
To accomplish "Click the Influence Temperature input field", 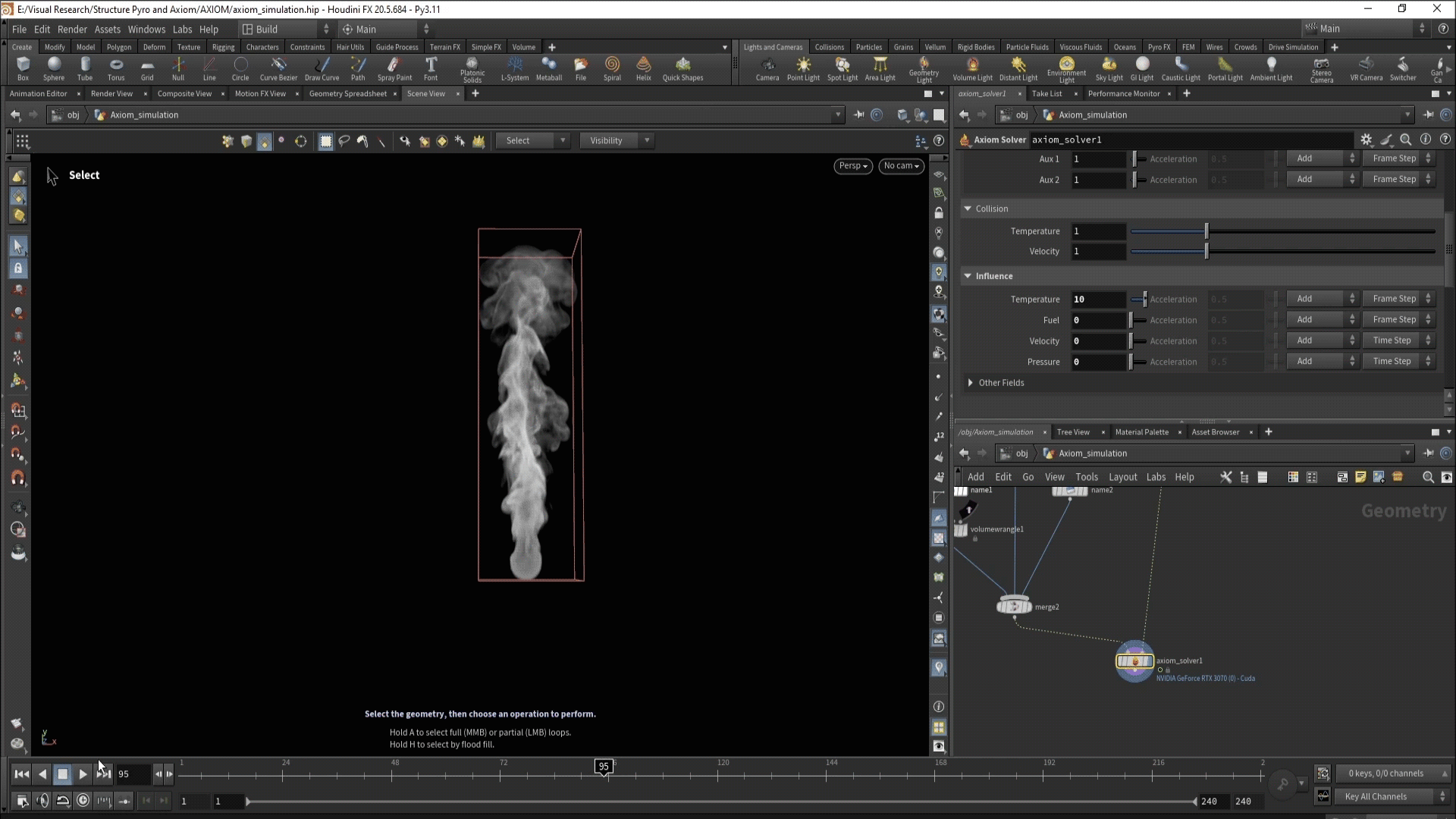I will click(1097, 300).
